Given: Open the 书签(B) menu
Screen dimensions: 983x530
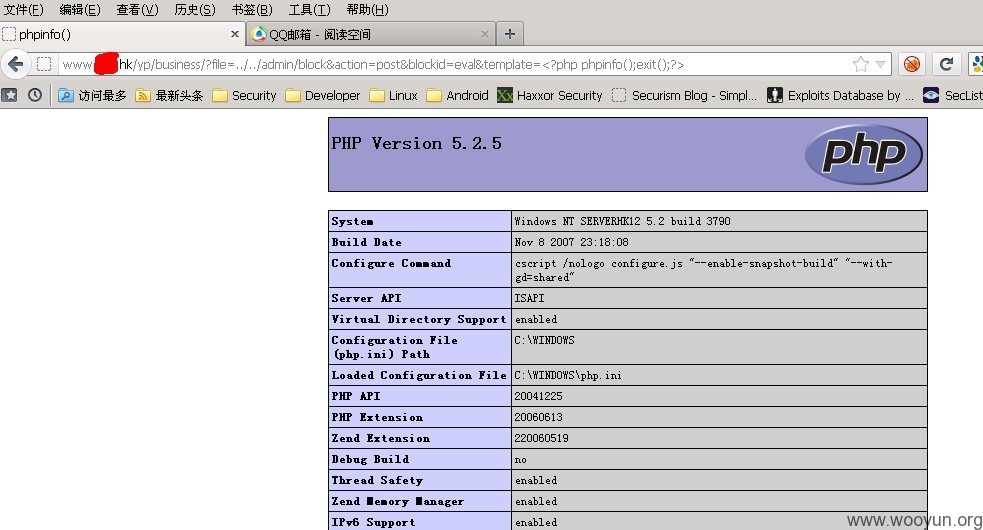Looking at the screenshot, I should (252, 9).
